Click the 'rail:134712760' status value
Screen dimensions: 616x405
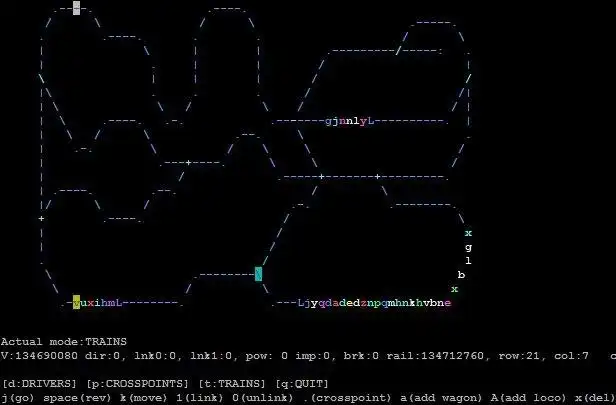point(437,356)
